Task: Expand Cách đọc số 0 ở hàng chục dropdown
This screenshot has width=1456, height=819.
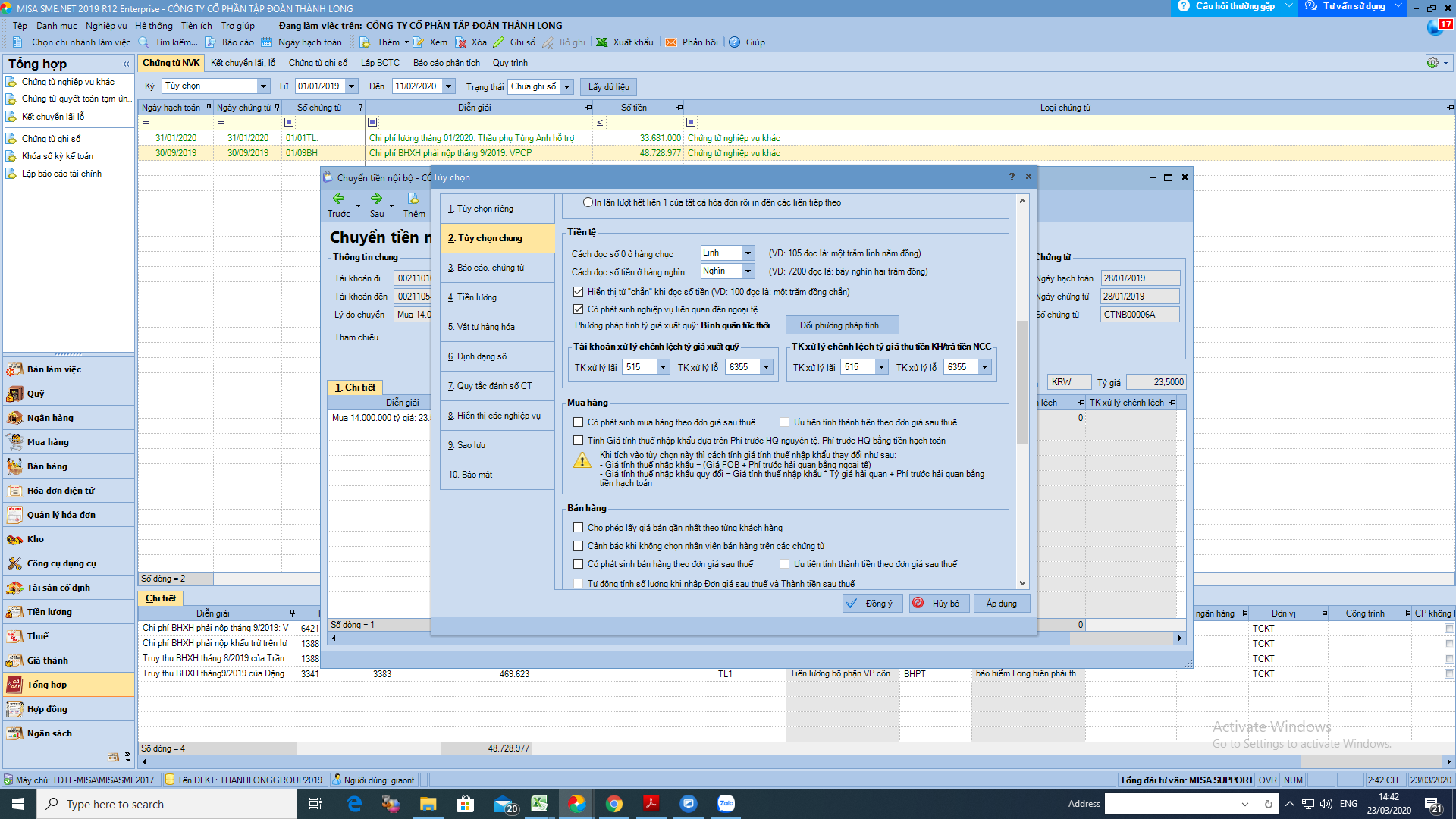Action: 748,253
